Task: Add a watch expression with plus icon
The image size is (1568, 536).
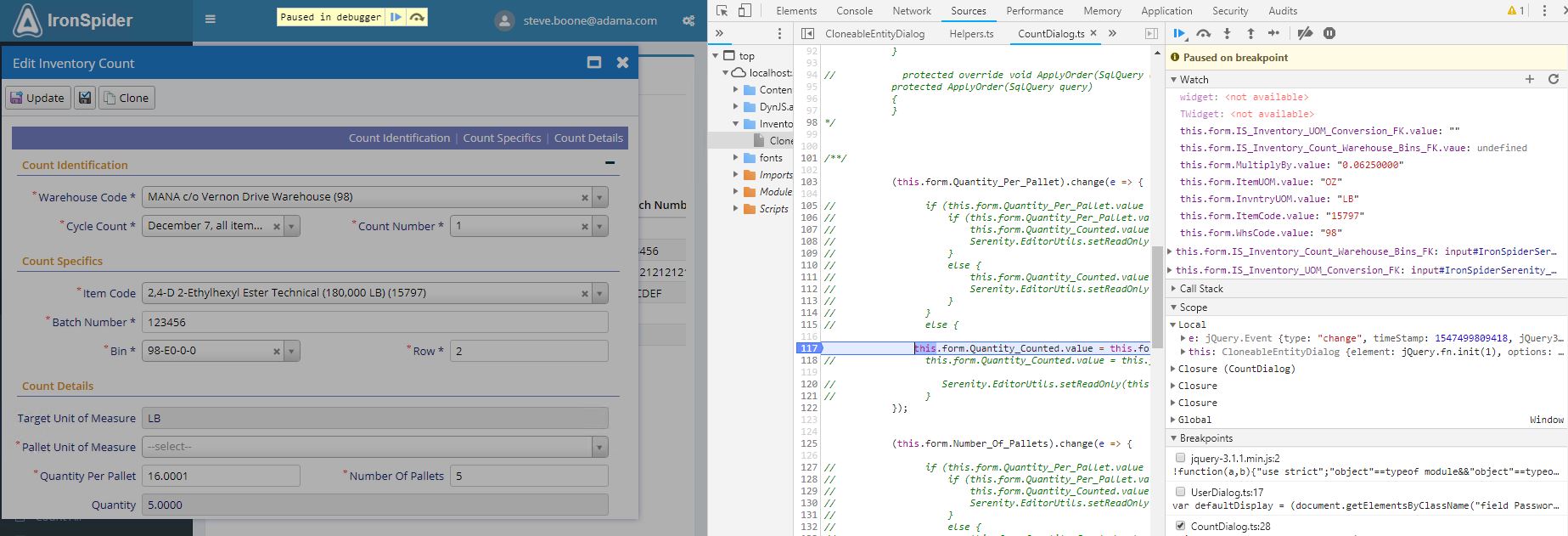Action: (1530, 79)
